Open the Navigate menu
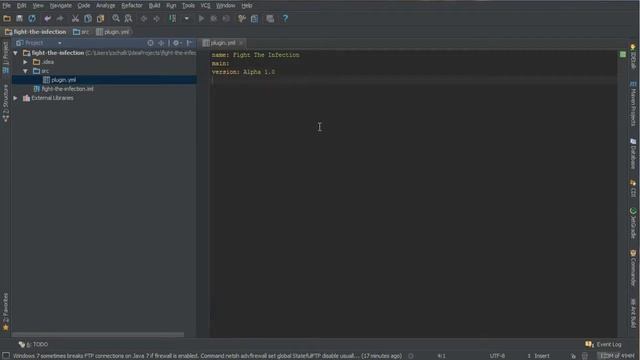The width and height of the screenshot is (640, 360). click(x=61, y=6)
